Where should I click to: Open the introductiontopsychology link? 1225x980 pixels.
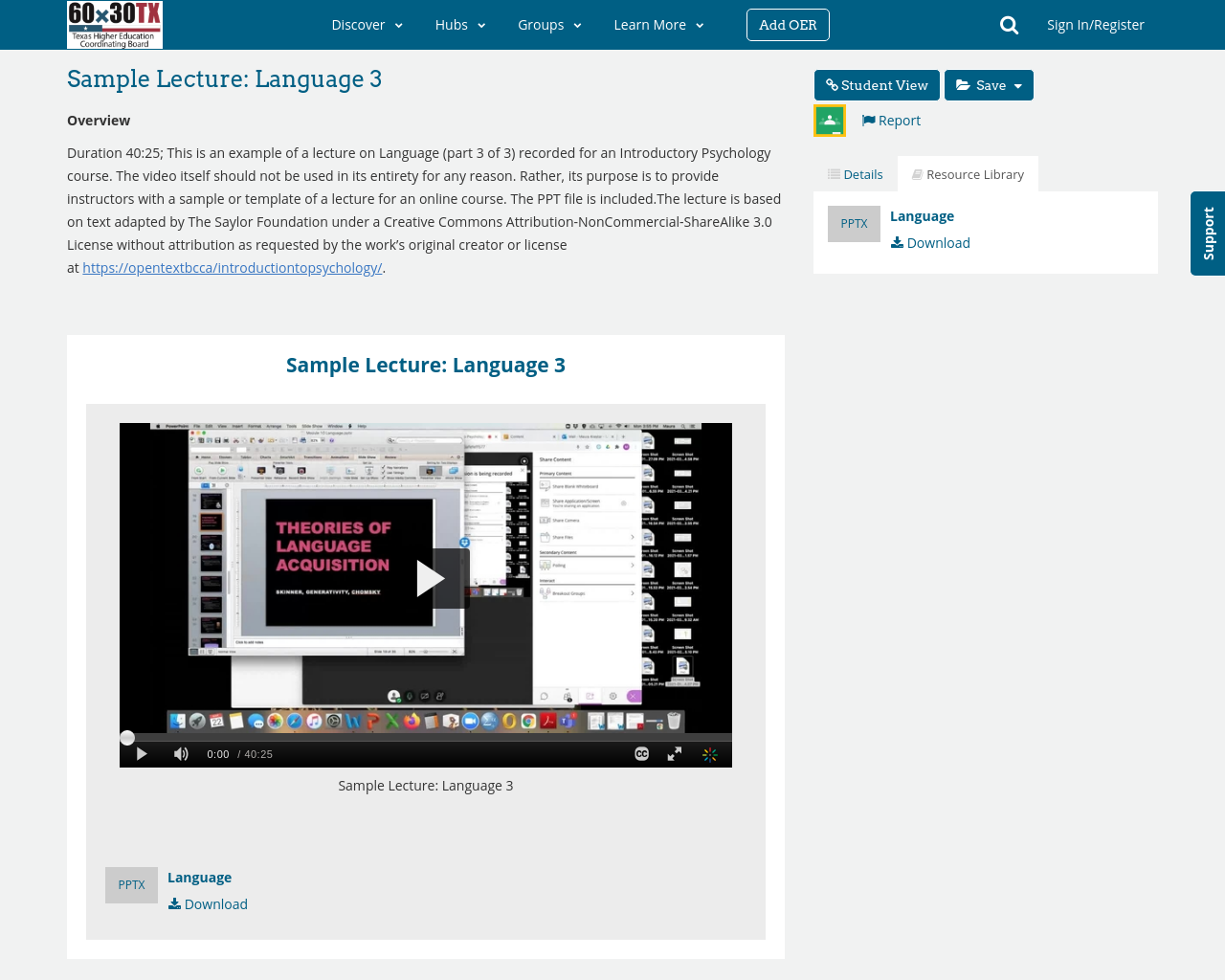(232, 266)
